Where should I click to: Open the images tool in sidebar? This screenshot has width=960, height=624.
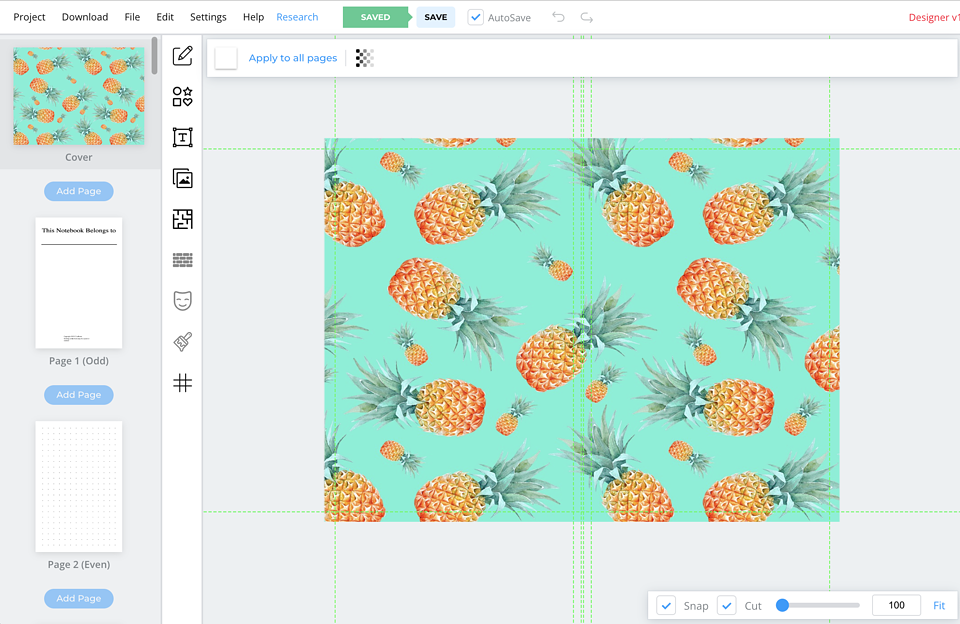(x=182, y=179)
